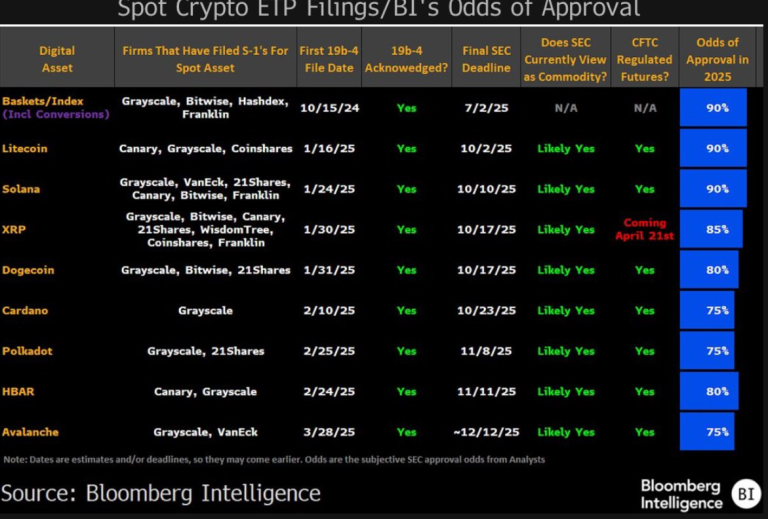Click the lone 'Grayscale' cell in Cardano row

coord(205,310)
